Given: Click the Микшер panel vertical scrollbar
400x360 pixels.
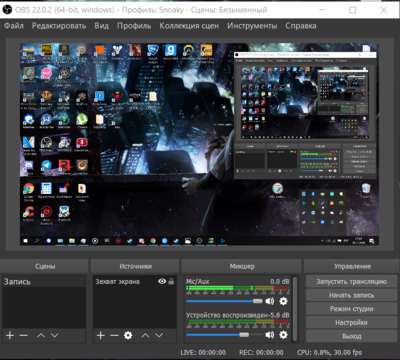Looking at the screenshot, I should tap(295, 309).
